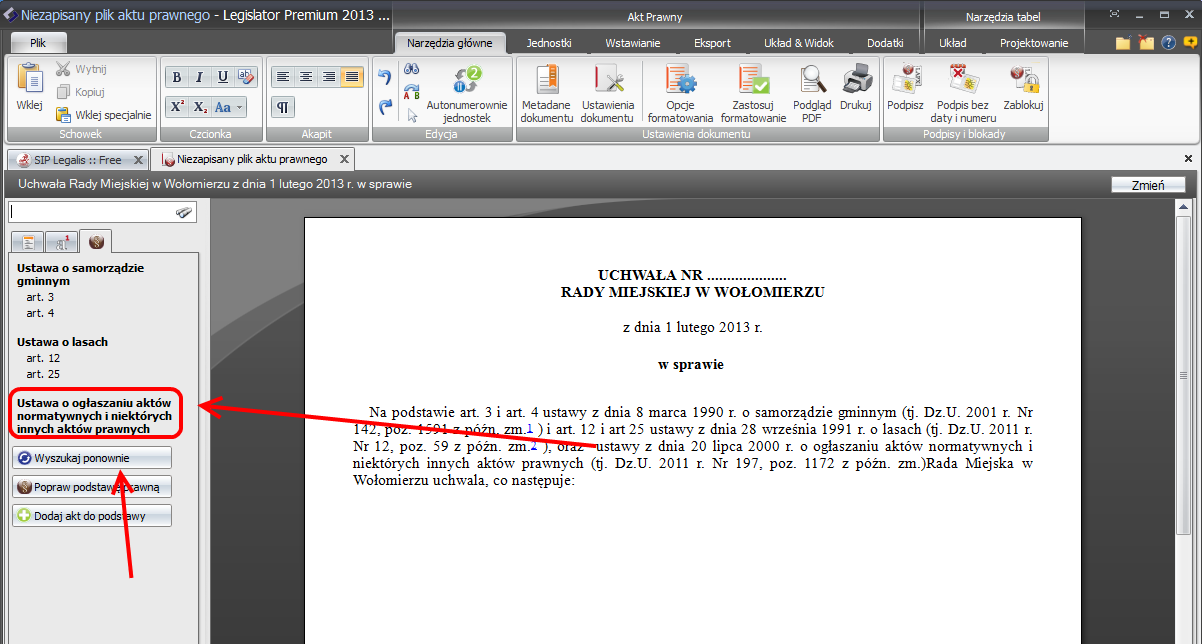Justify paragraph text
Viewport: 1202px width, 644px height.
click(352, 77)
